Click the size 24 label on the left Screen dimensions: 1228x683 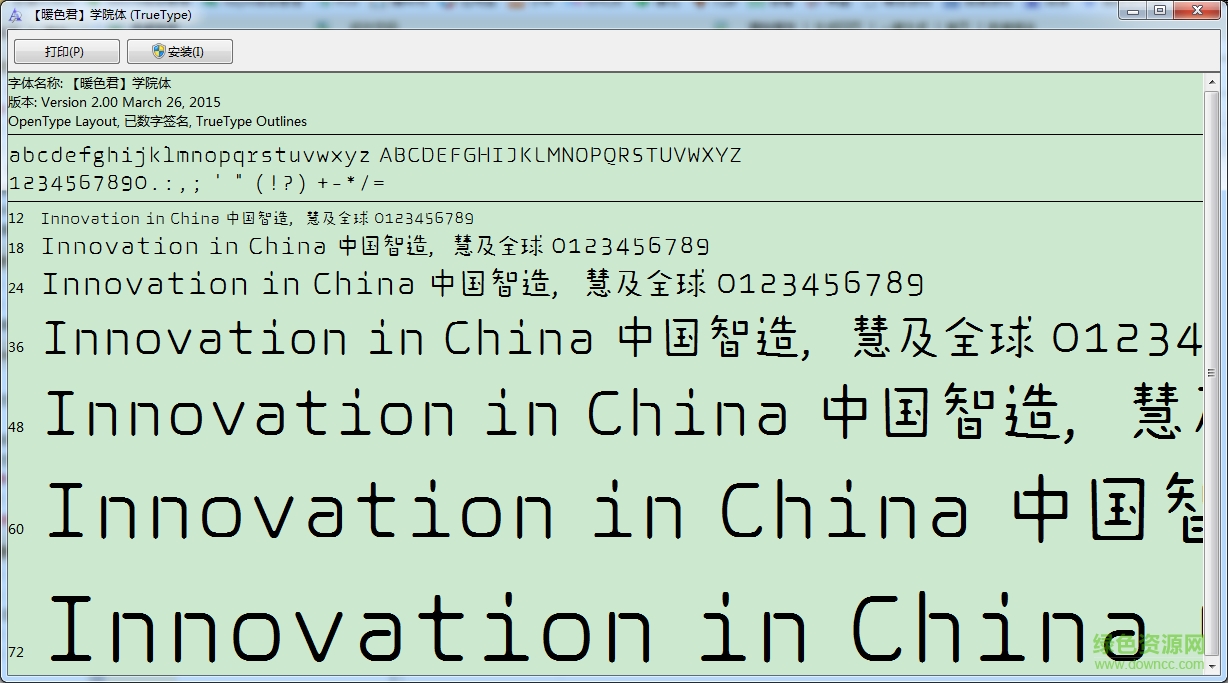click(14, 288)
